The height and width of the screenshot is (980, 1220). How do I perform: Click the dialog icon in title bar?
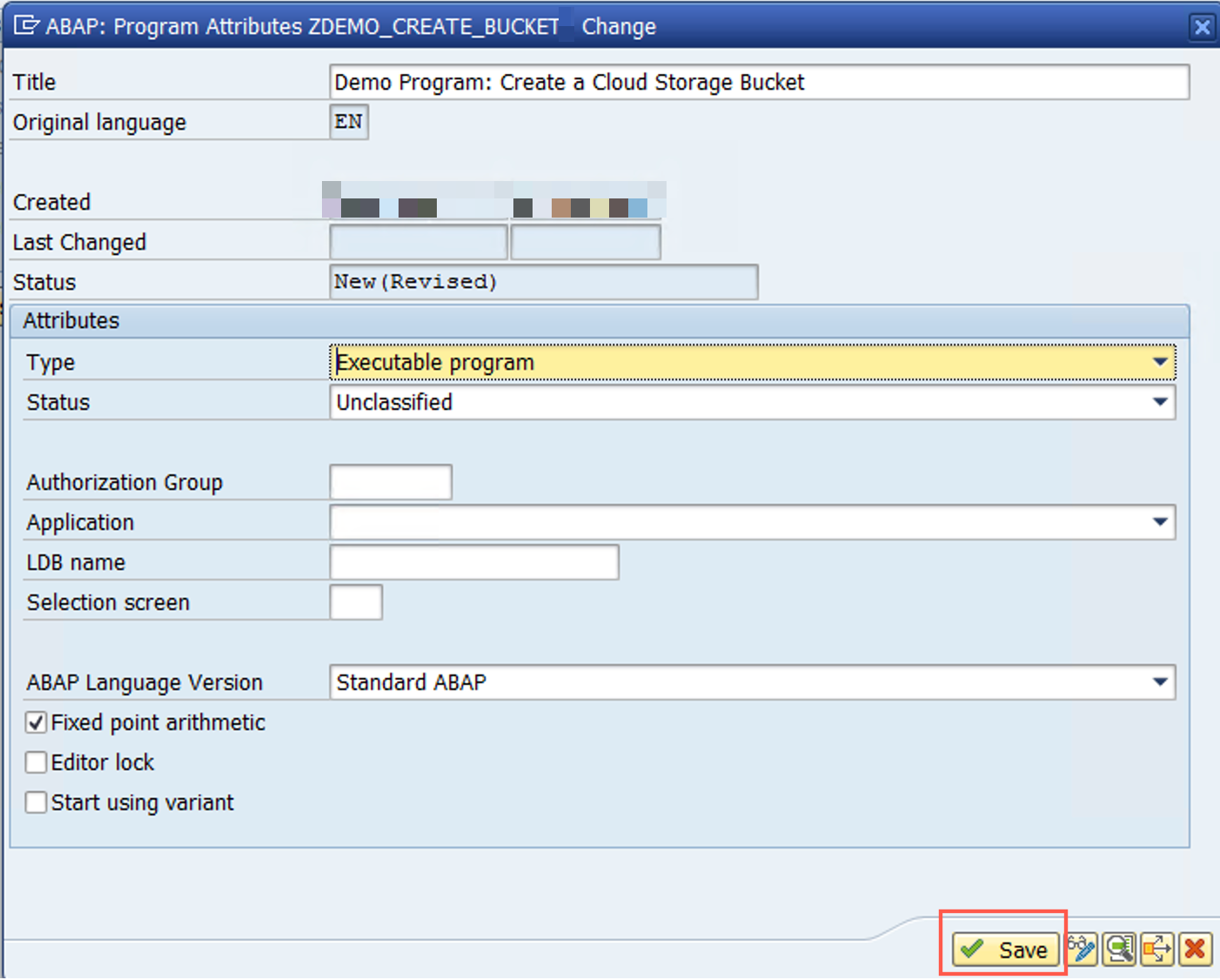26,26
